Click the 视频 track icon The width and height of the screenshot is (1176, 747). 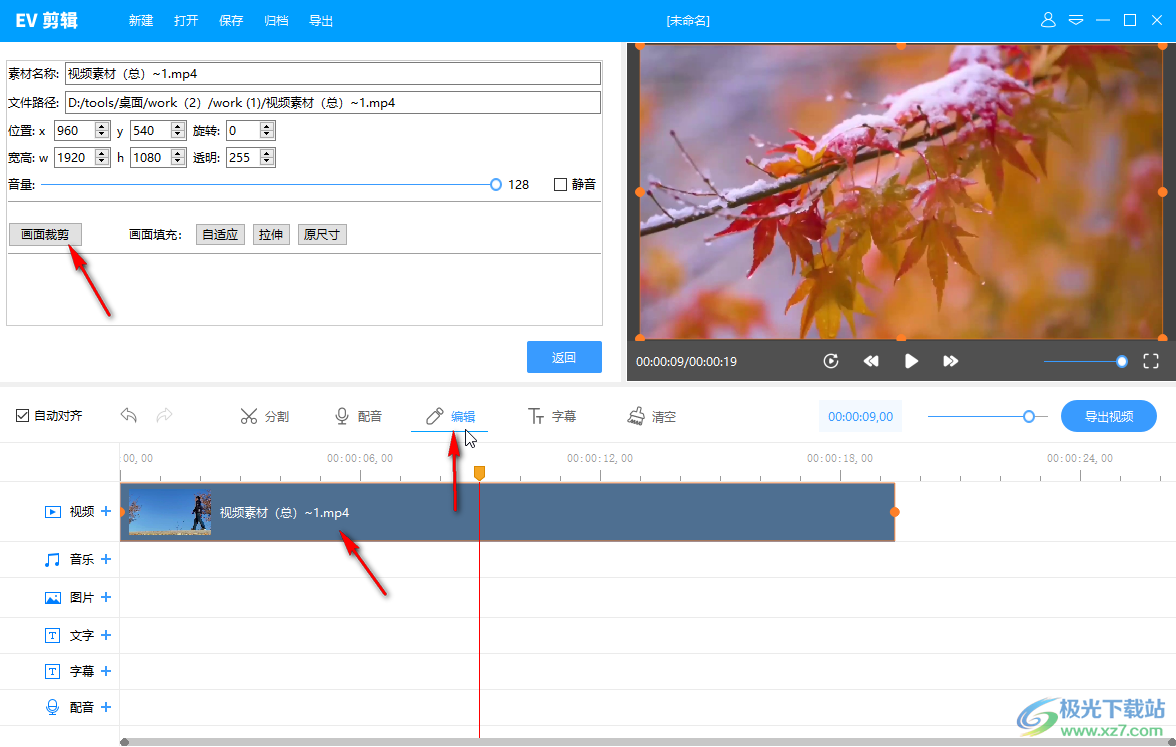(x=52, y=512)
